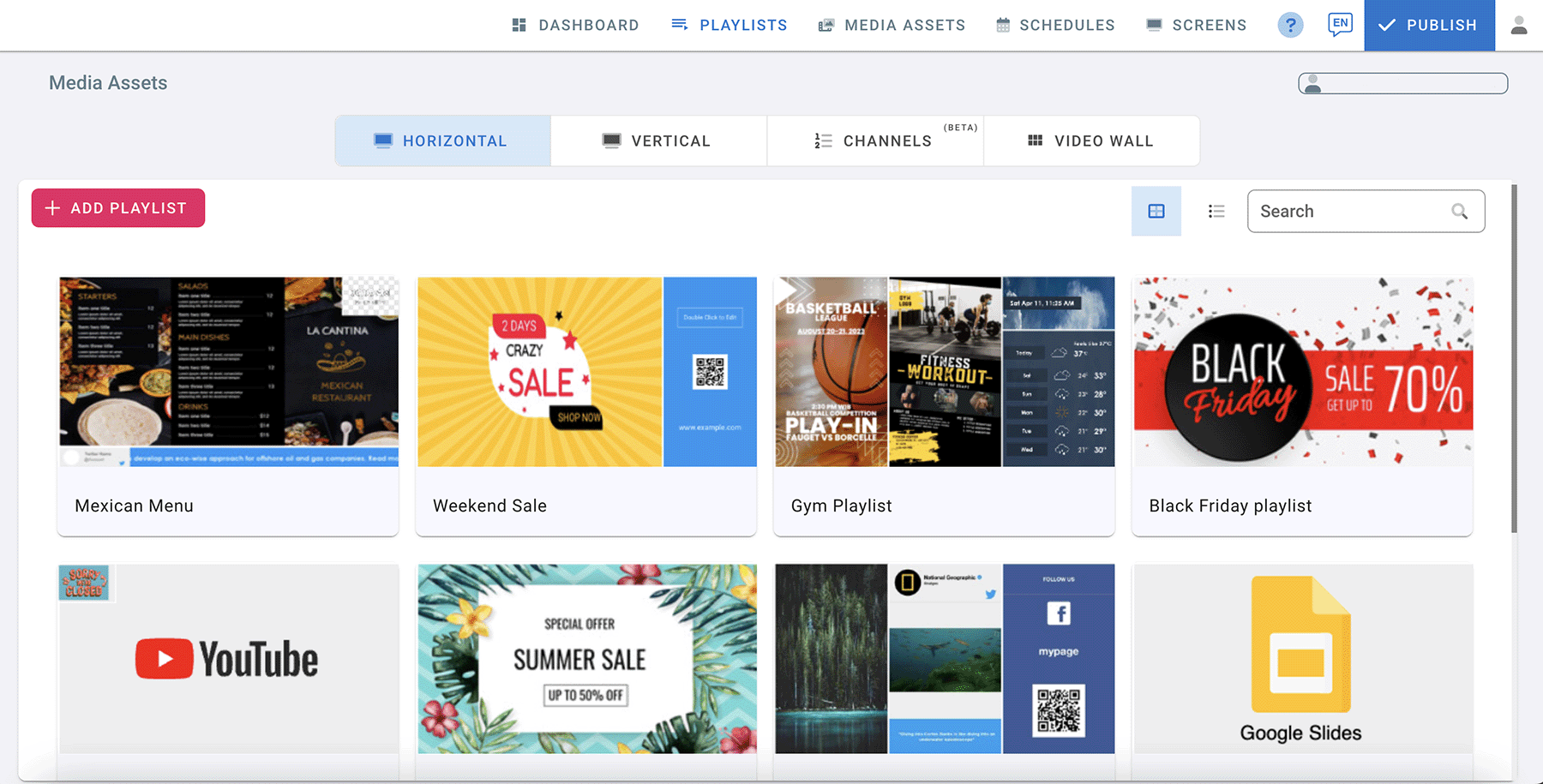
Task: Click the Publish button
Action: (1429, 25)
